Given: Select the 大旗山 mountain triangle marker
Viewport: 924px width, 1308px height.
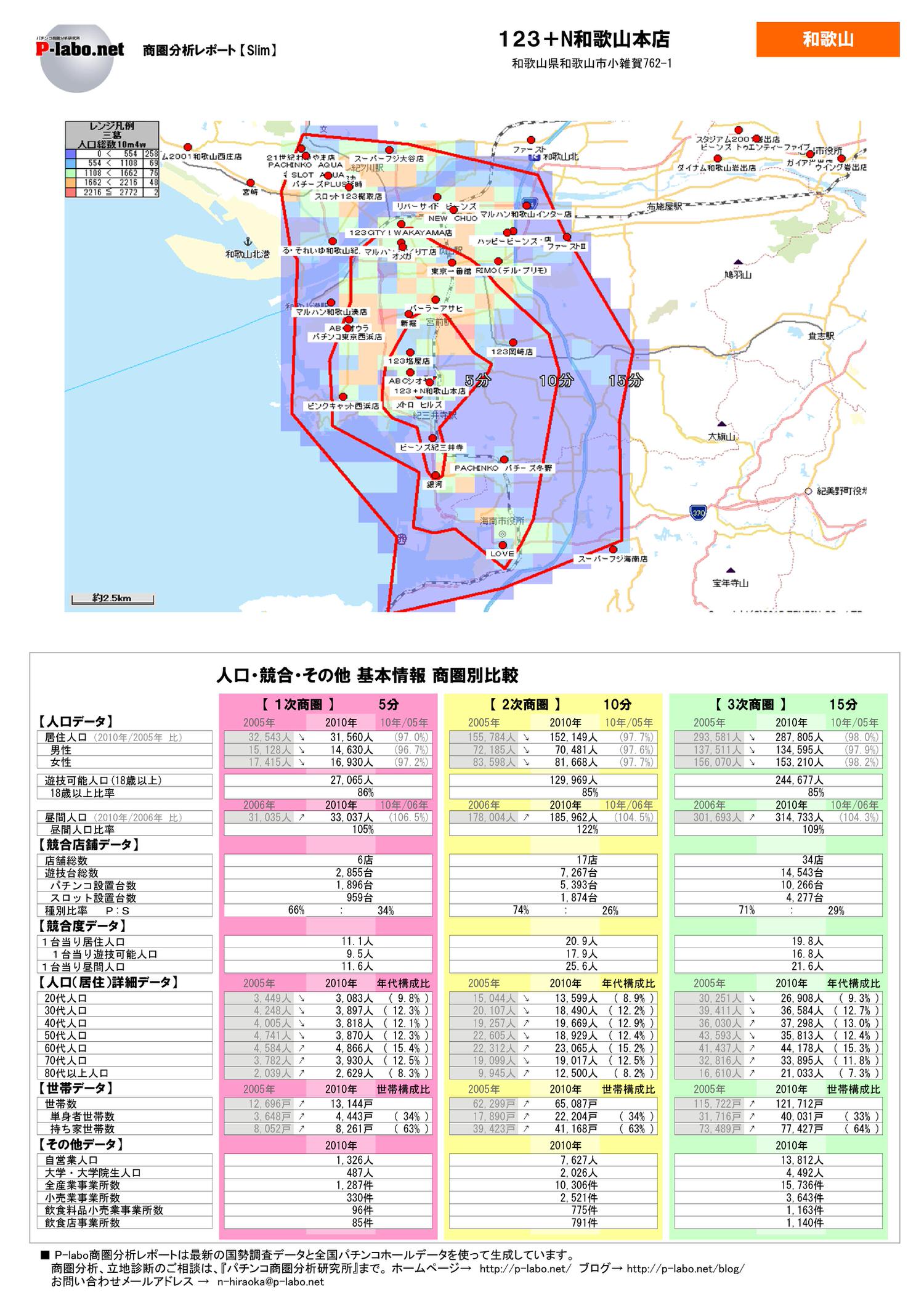Looking at the screenshot, I should tap(721, 424).
